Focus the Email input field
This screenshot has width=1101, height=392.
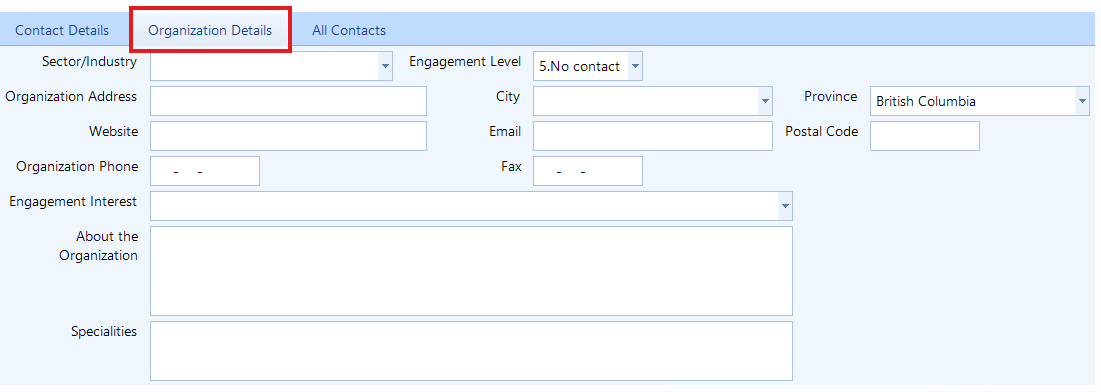(653, 136)
